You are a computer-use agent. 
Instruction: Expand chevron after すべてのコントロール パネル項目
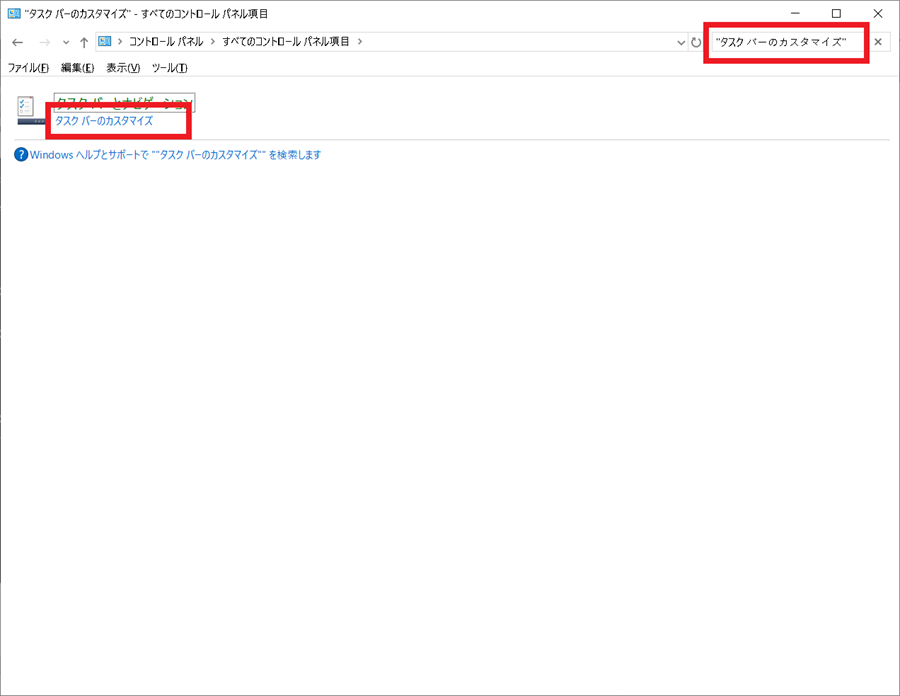point(360,42)
